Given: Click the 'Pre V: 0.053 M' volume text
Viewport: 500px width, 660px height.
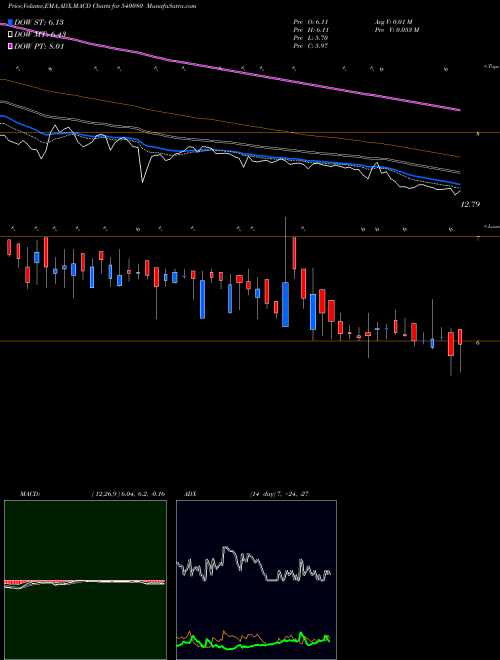Looking at the screenshot, I should click(396, 30).
